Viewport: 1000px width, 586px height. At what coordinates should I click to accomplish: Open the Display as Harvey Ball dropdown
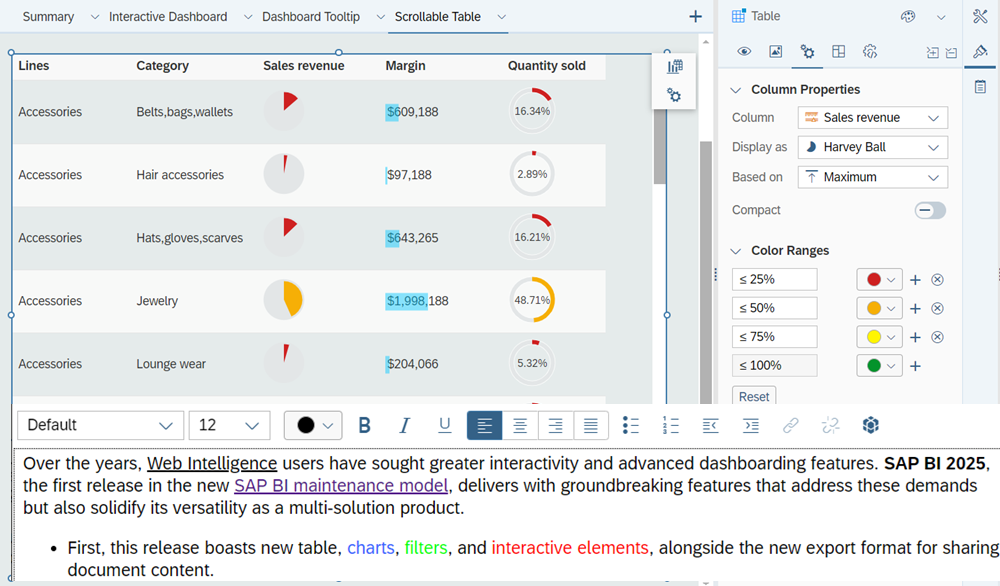(872, 147)
